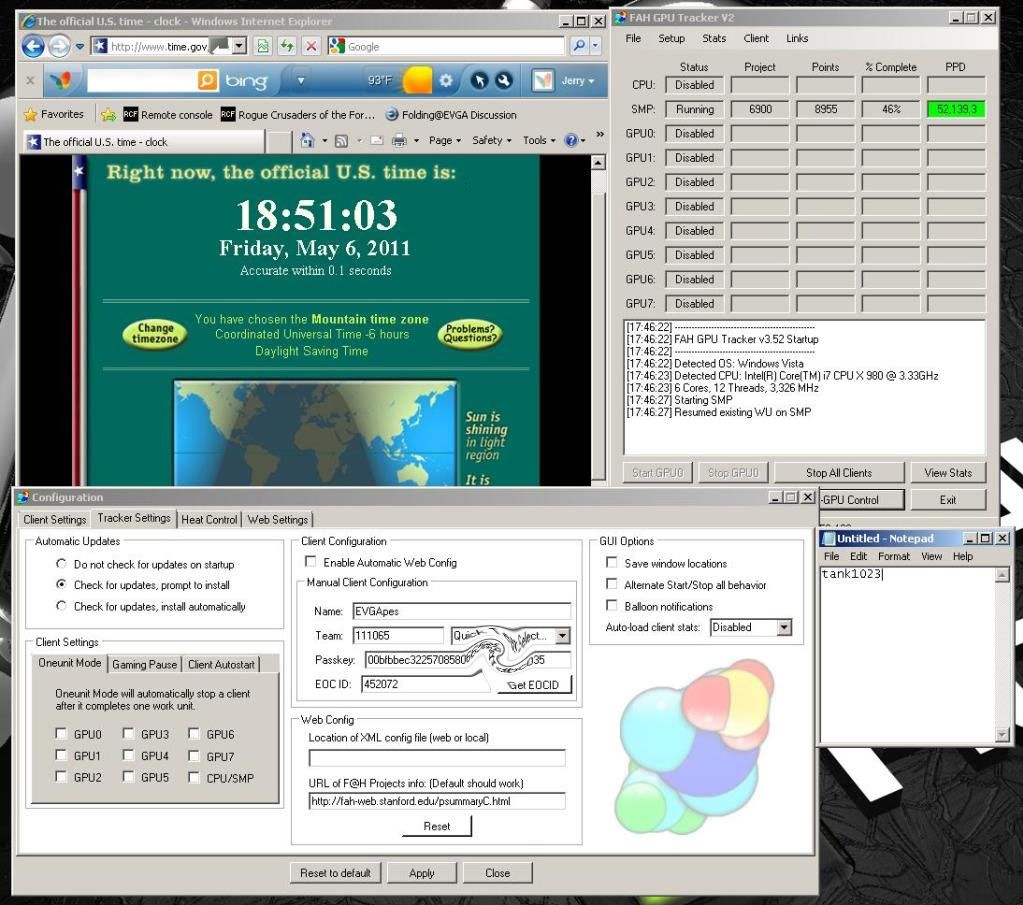Open the address bar URL dropdown

pos(239,46)
